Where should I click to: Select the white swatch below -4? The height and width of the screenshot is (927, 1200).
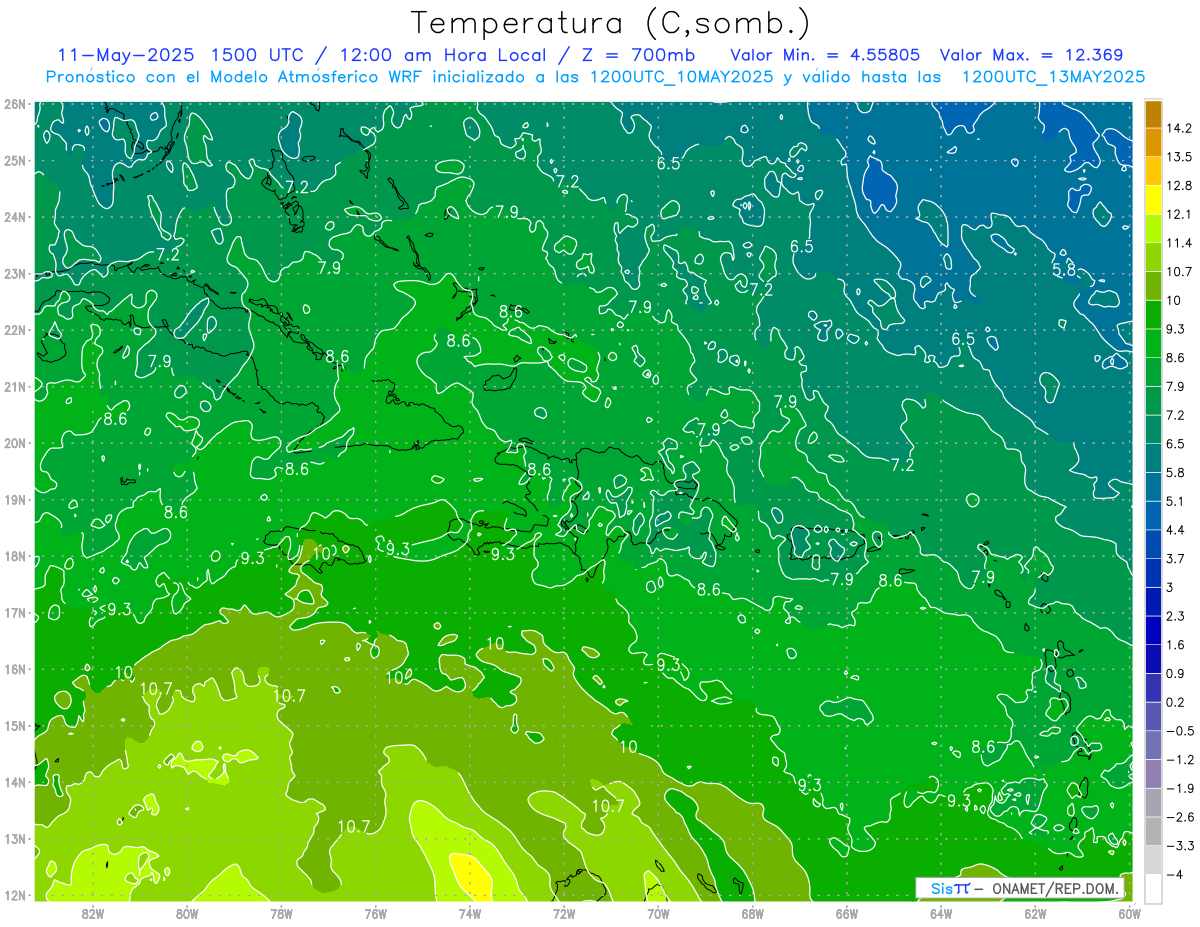click(x=1153, y=889)
